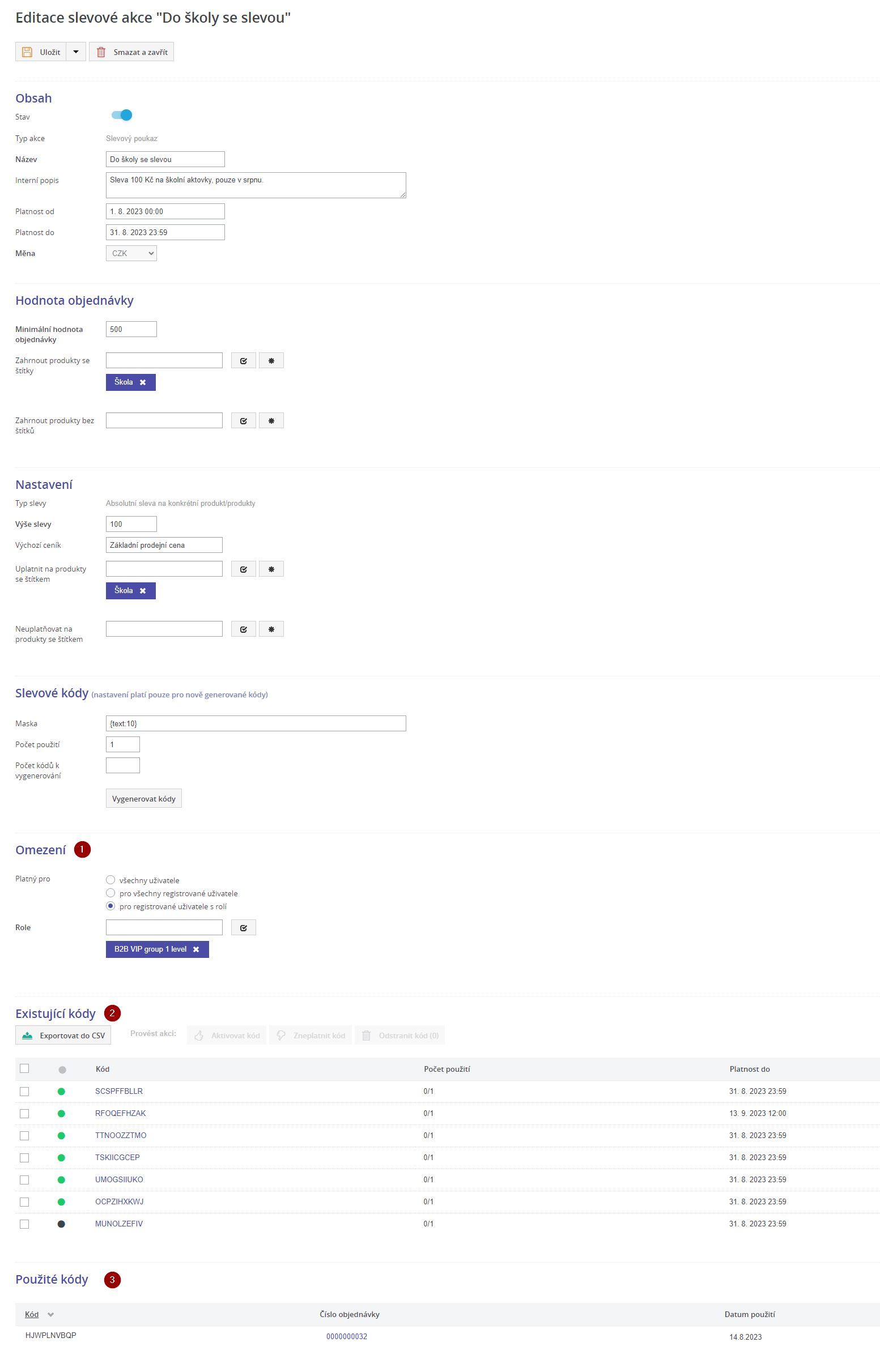Remove the Škola tag under Hodnota objednávky
The height and width of the screenshot is (1372, 880).
point(143,382)
